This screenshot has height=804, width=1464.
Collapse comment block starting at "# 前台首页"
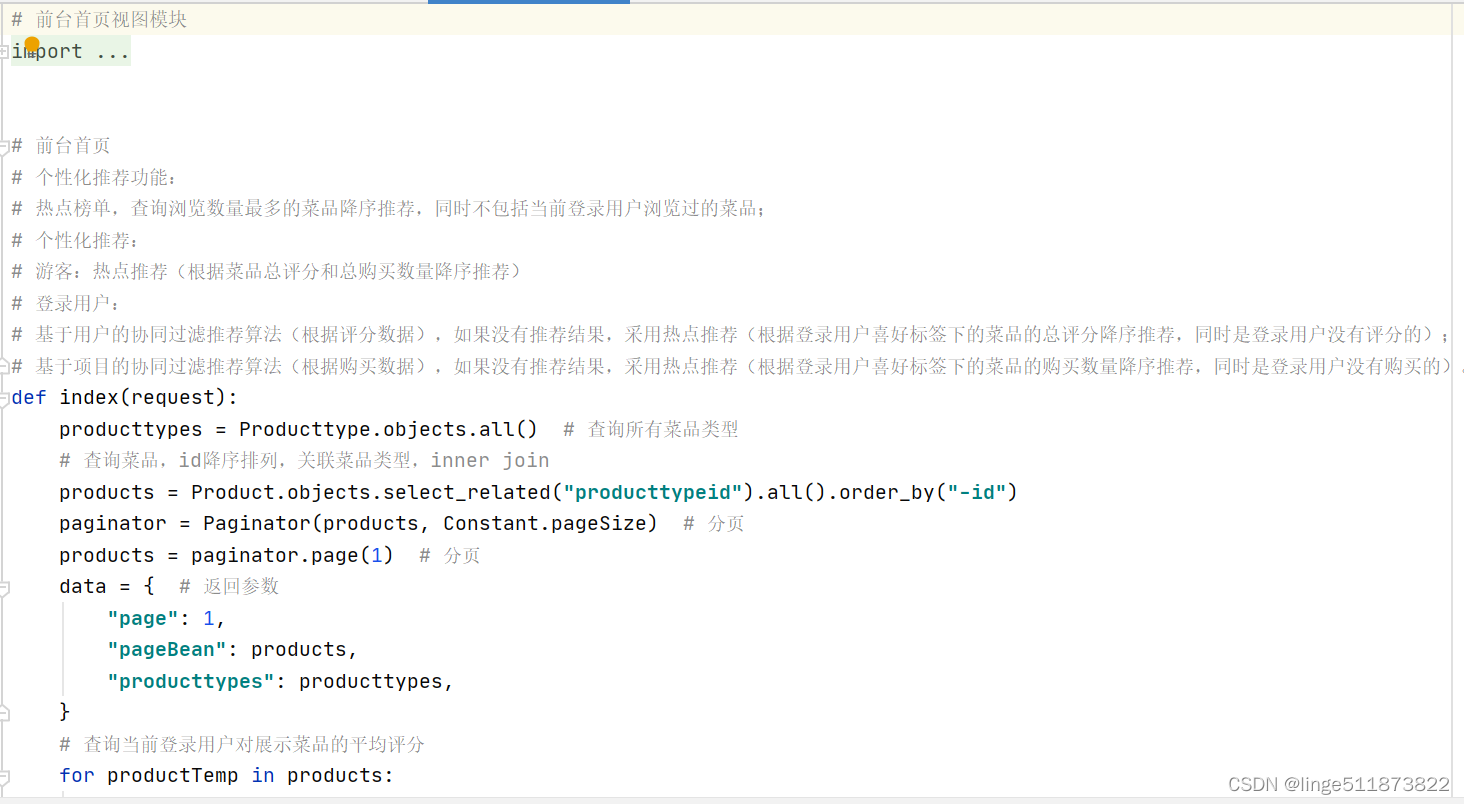tap(4, 146)
